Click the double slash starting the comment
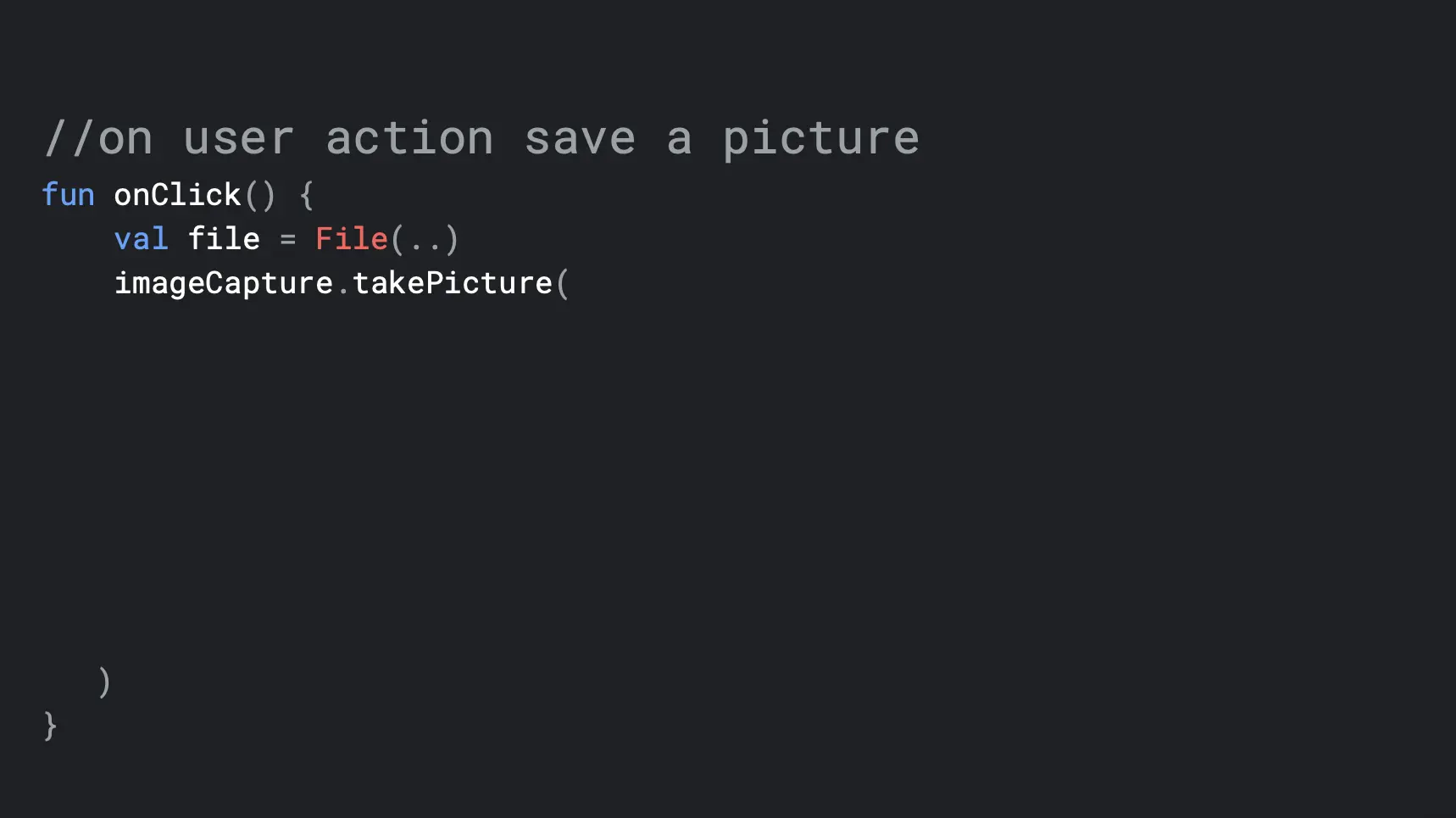 (x=69, y=138)
